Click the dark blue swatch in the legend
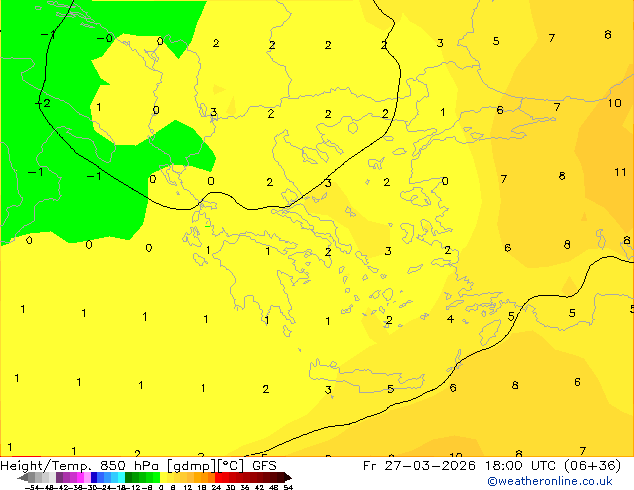The image size is (634, 490). 94,477
